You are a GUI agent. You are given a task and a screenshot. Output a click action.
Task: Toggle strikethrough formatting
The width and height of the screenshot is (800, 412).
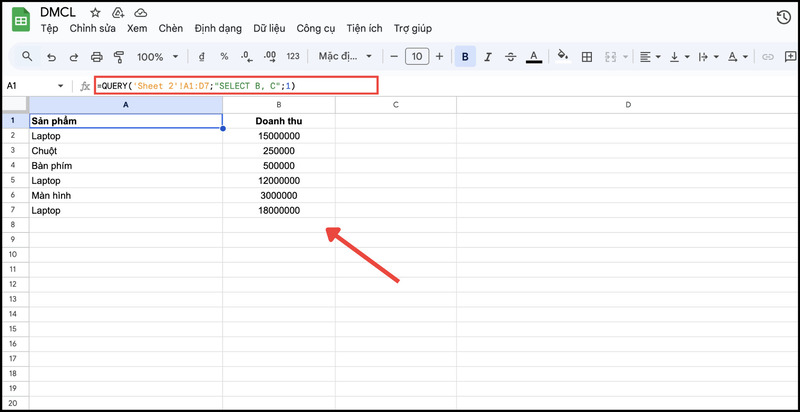click(510, 57)
